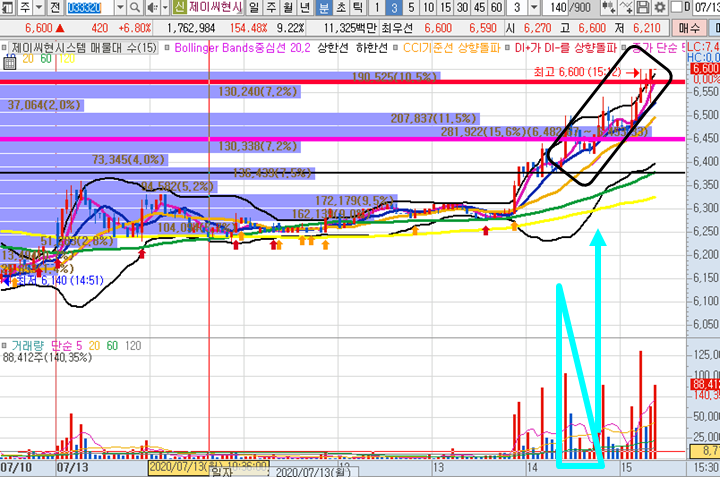
Task: Toggle the 거래량 volume panel marker
Action: click(x=5, y=346)
